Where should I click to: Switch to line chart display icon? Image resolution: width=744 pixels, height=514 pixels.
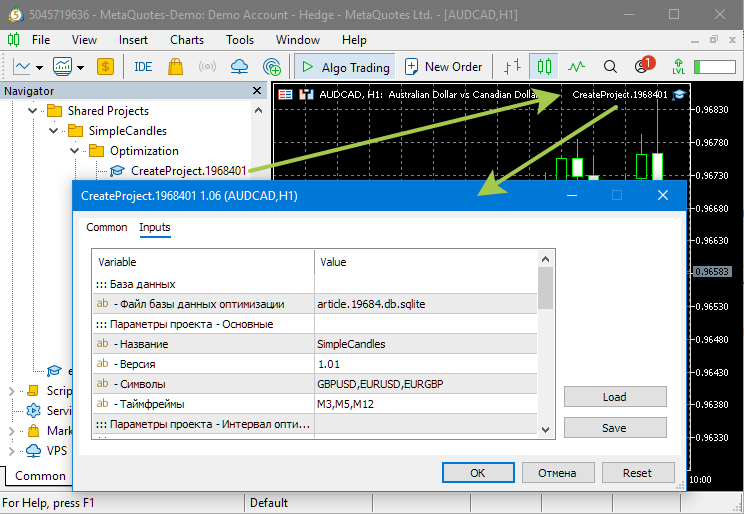tap(577, 67)
